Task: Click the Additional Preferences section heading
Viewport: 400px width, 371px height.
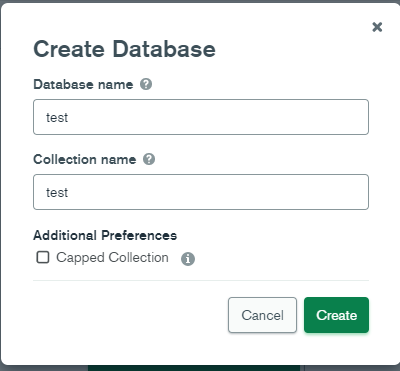Action: click(x=105, y=235)
